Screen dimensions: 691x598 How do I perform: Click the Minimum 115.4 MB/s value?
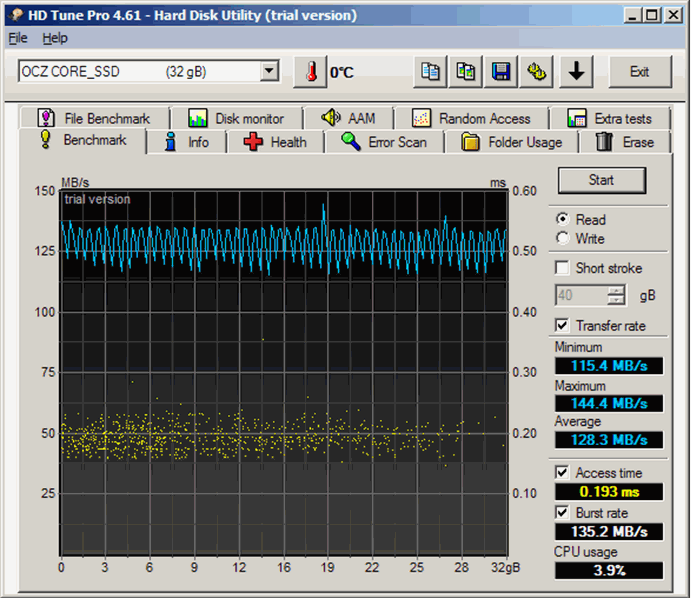pos(609,366)
